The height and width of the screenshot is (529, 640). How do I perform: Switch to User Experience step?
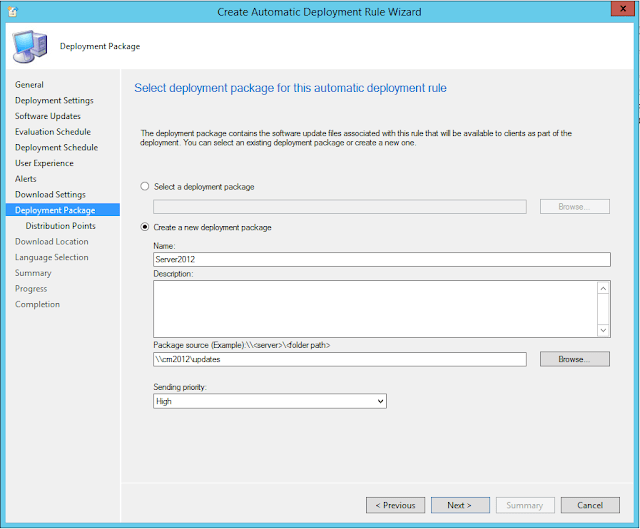[44, 163]
